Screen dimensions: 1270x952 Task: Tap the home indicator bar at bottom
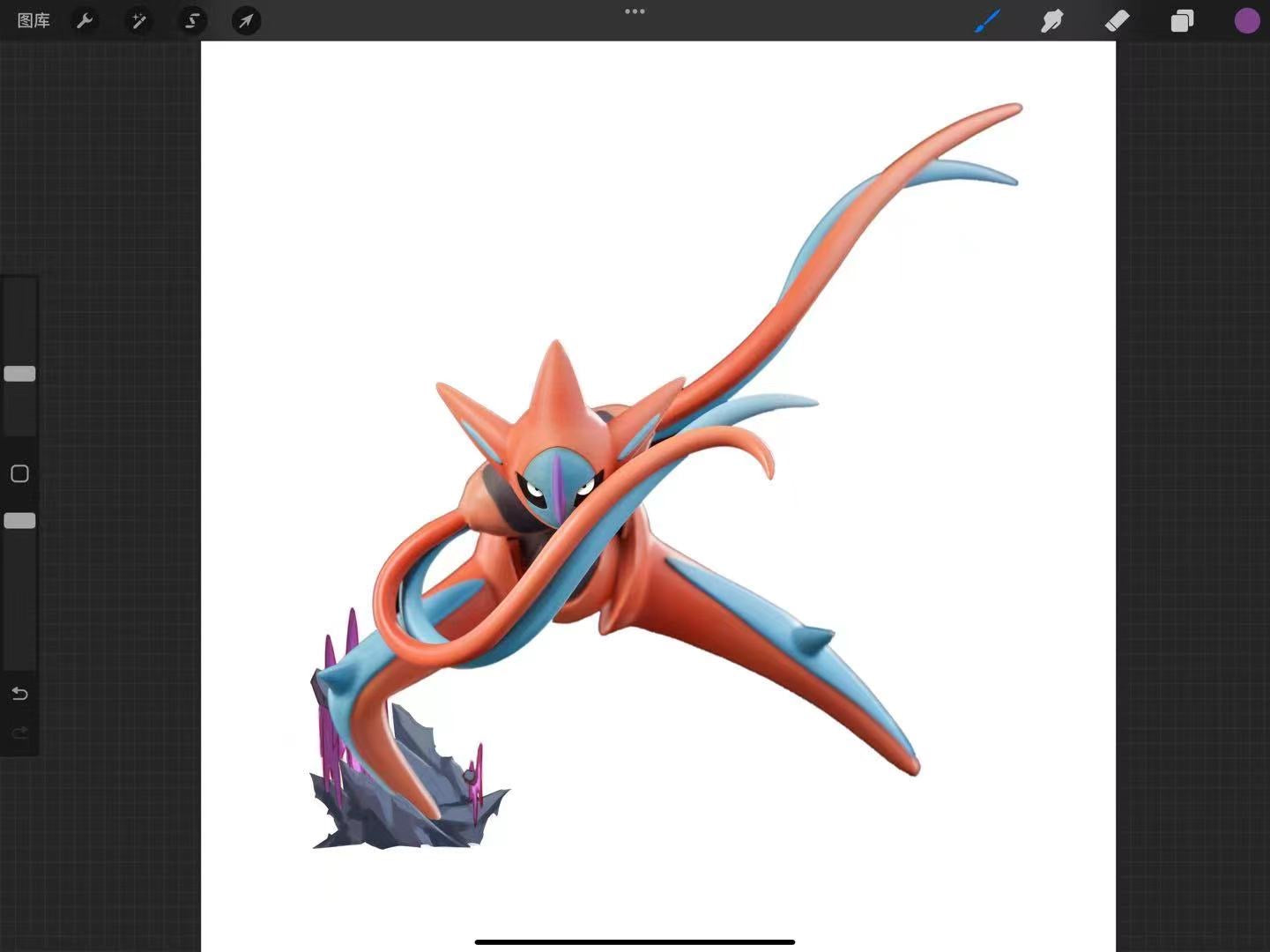[x=635, y=941]
